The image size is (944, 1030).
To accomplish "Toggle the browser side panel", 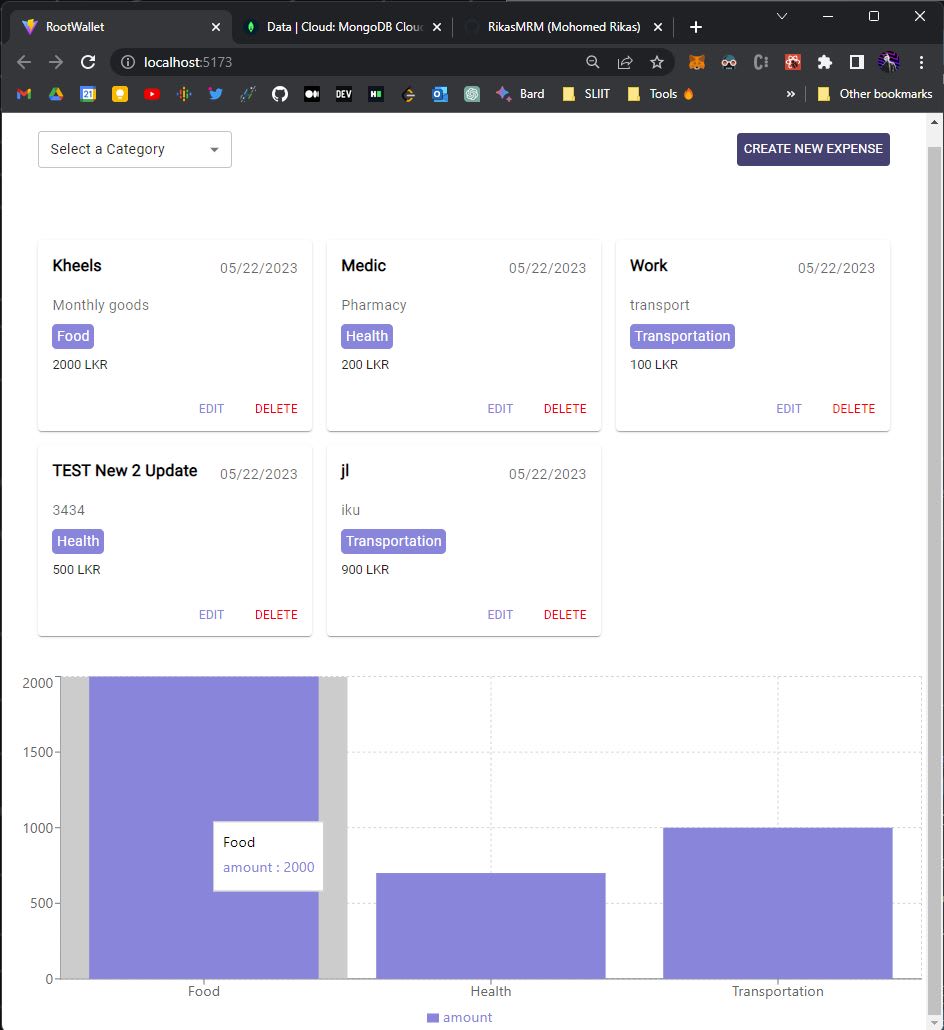I will (856, 62).
